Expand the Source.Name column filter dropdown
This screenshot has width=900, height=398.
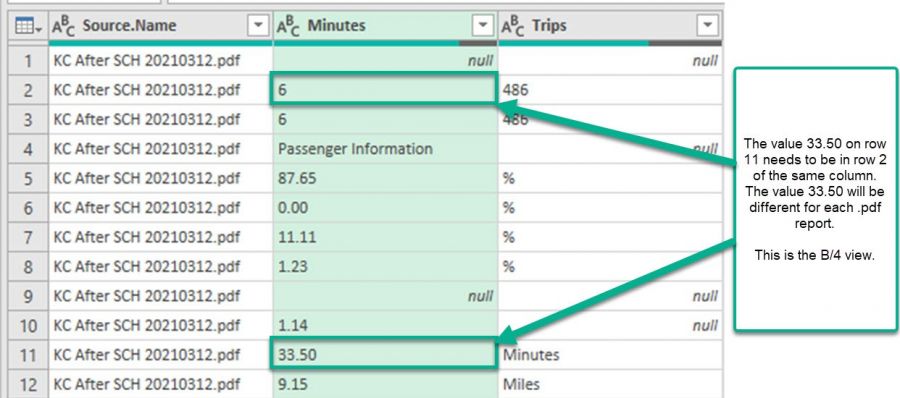tap(258, 25)
